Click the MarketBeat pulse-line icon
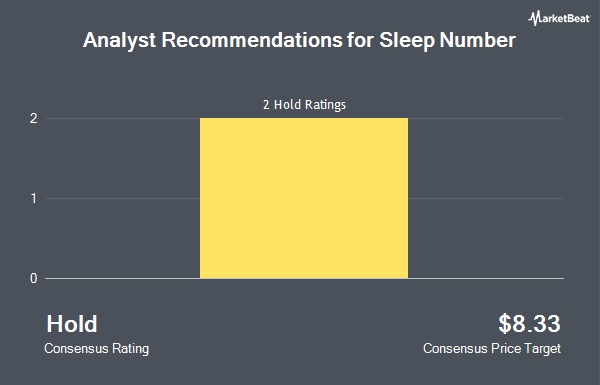 pos(534,18)
